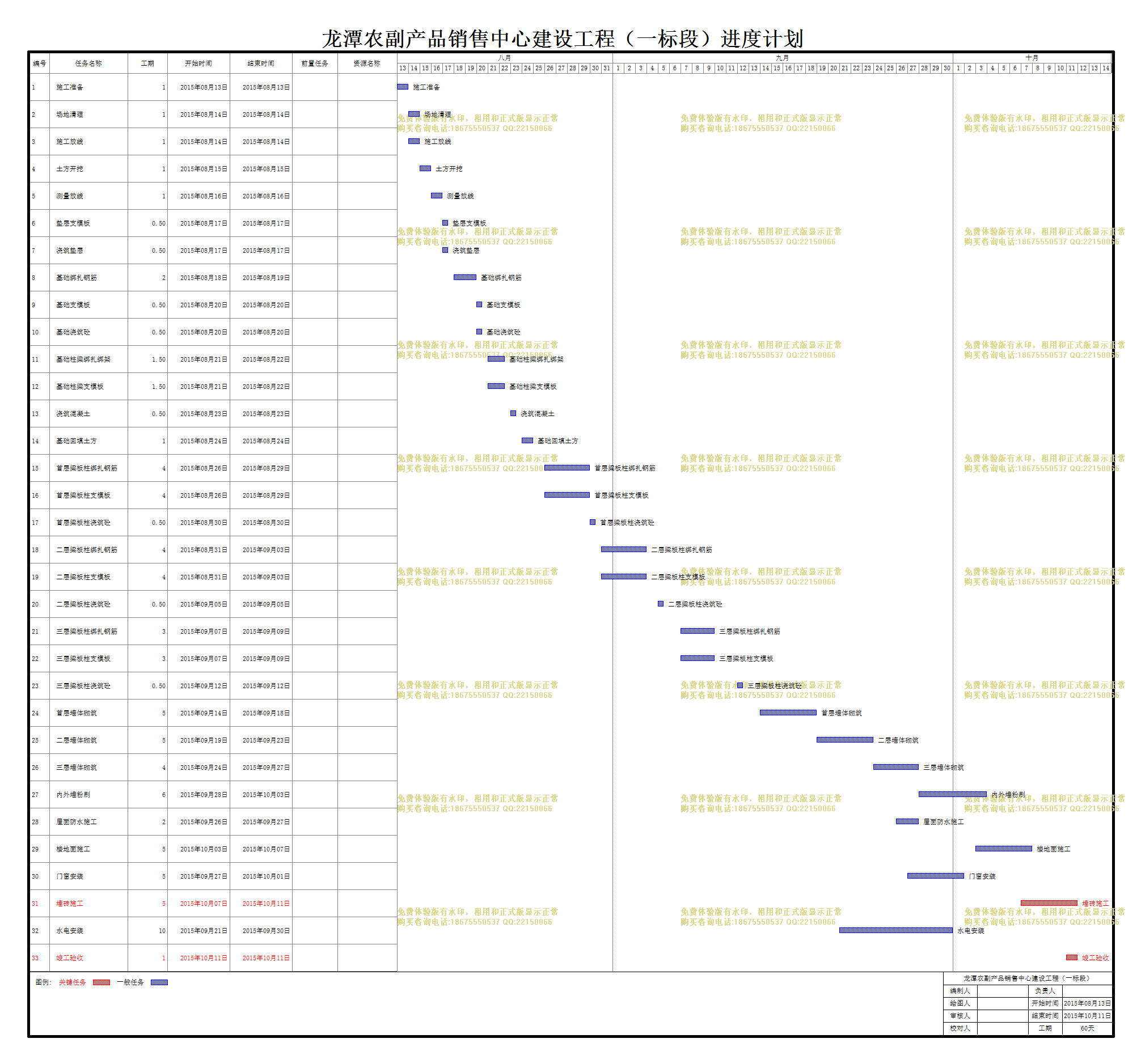Select the 二层梁板柱绑扎钢筋 Gantt bar
The image size is (1141, 1064).
pos(624,549)
